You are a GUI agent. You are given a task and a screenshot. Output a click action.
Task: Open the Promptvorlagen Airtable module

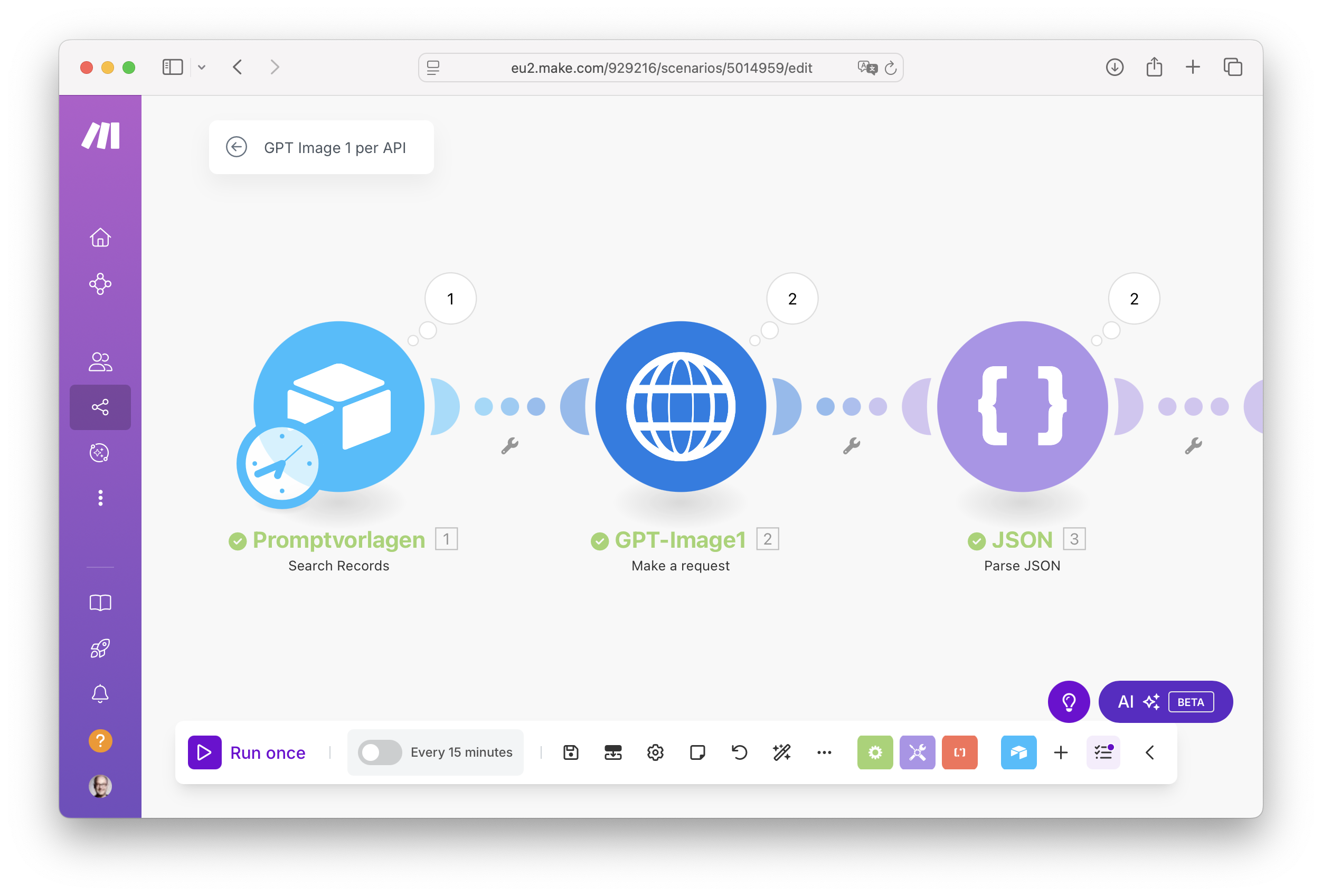pyautogui.click(x=339, y=406)
